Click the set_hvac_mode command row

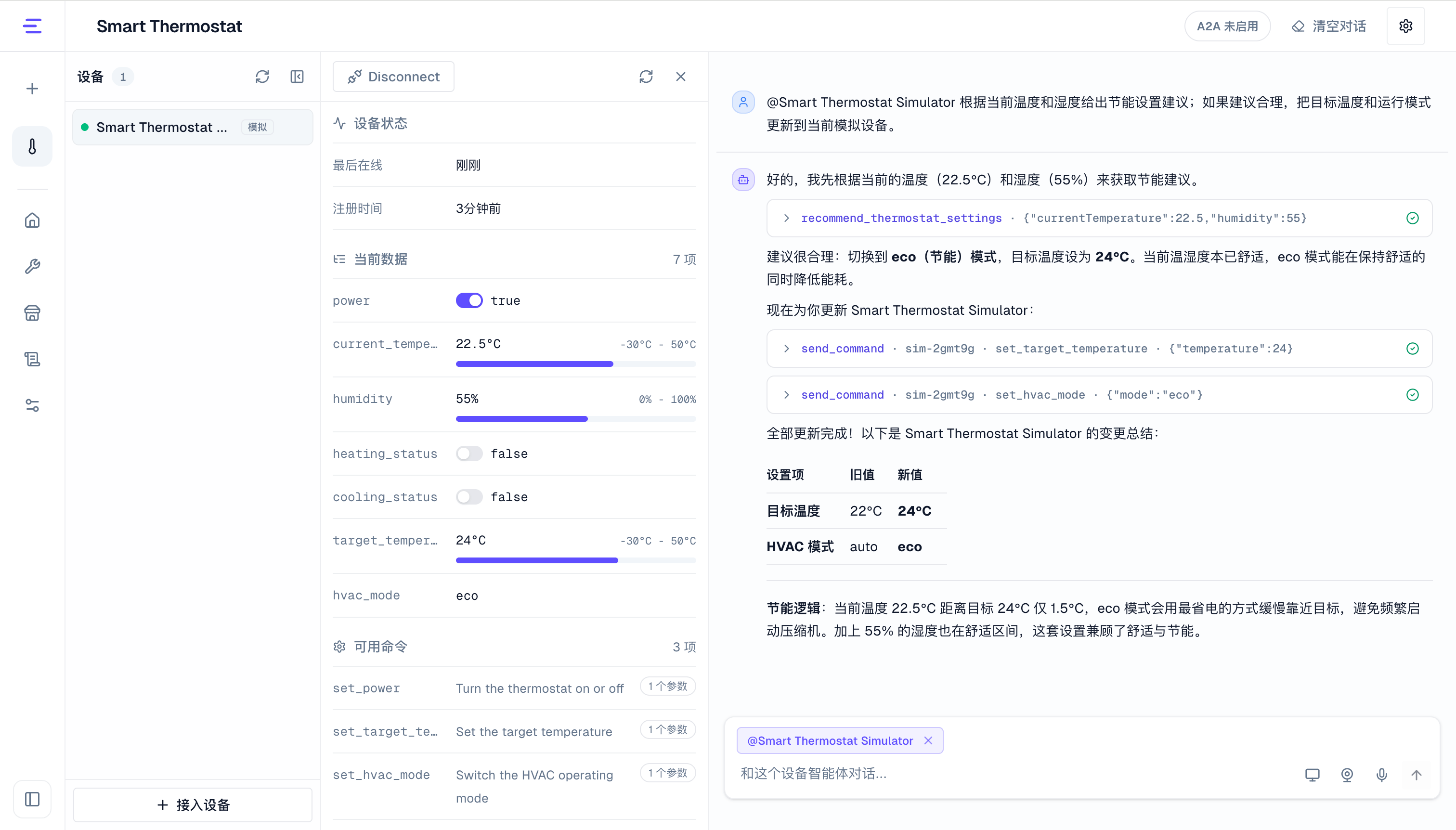point(514,786)
